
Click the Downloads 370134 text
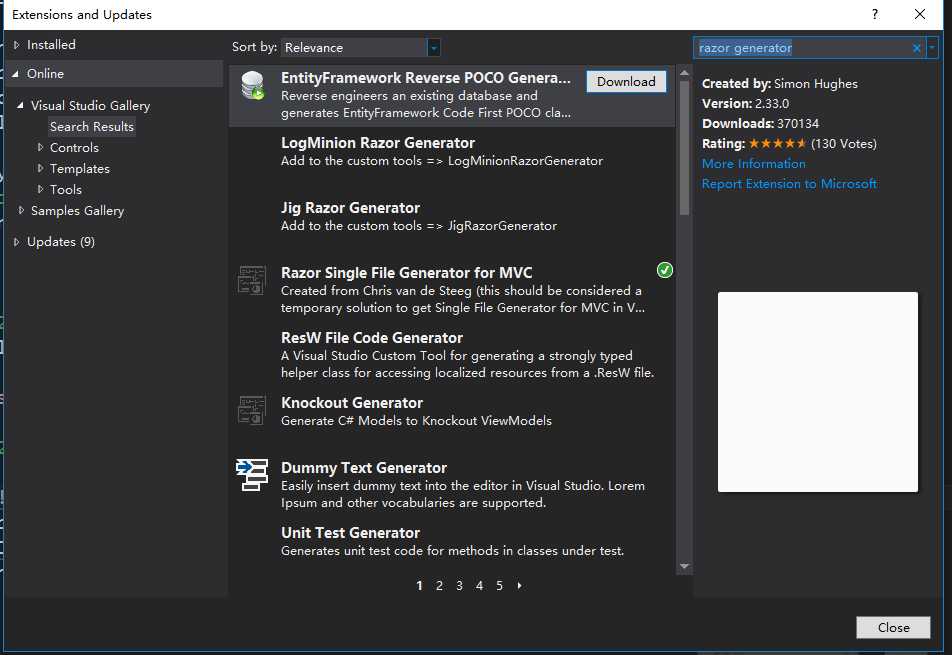[760, 124]
